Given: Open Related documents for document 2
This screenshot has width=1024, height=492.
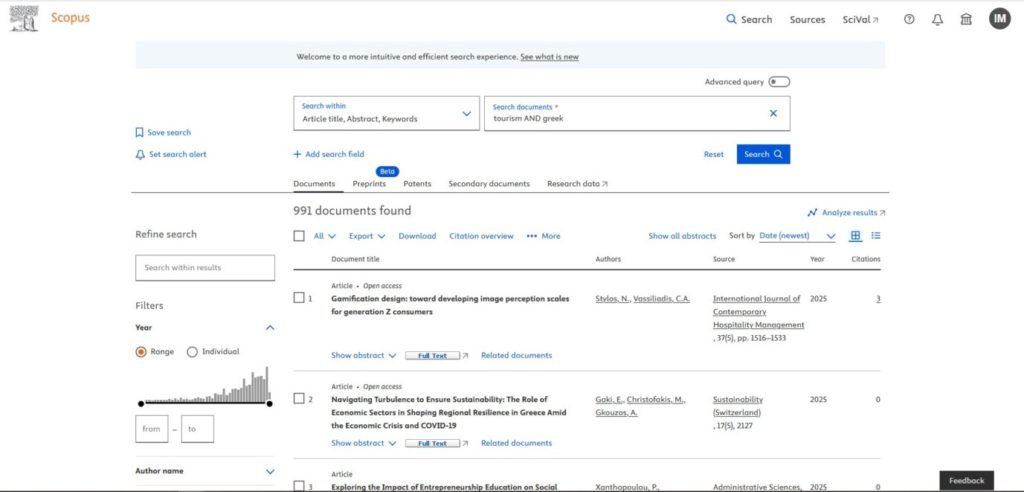Looking at the screenshot, I should click(517, 443).
